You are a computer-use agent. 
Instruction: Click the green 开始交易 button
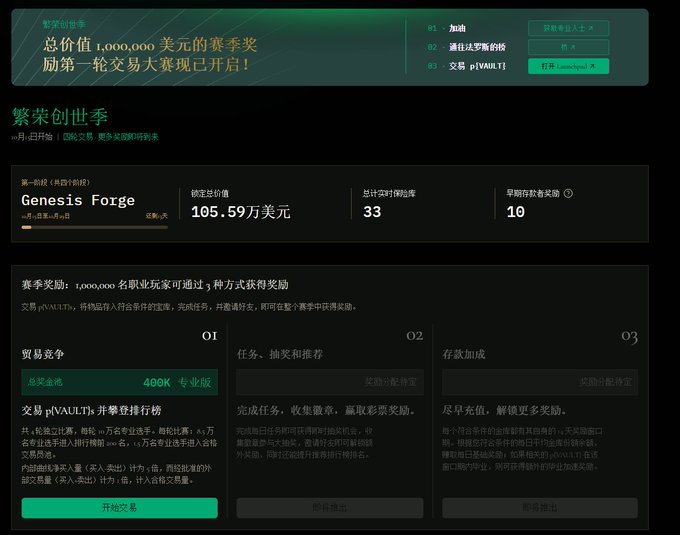point(119,507)
